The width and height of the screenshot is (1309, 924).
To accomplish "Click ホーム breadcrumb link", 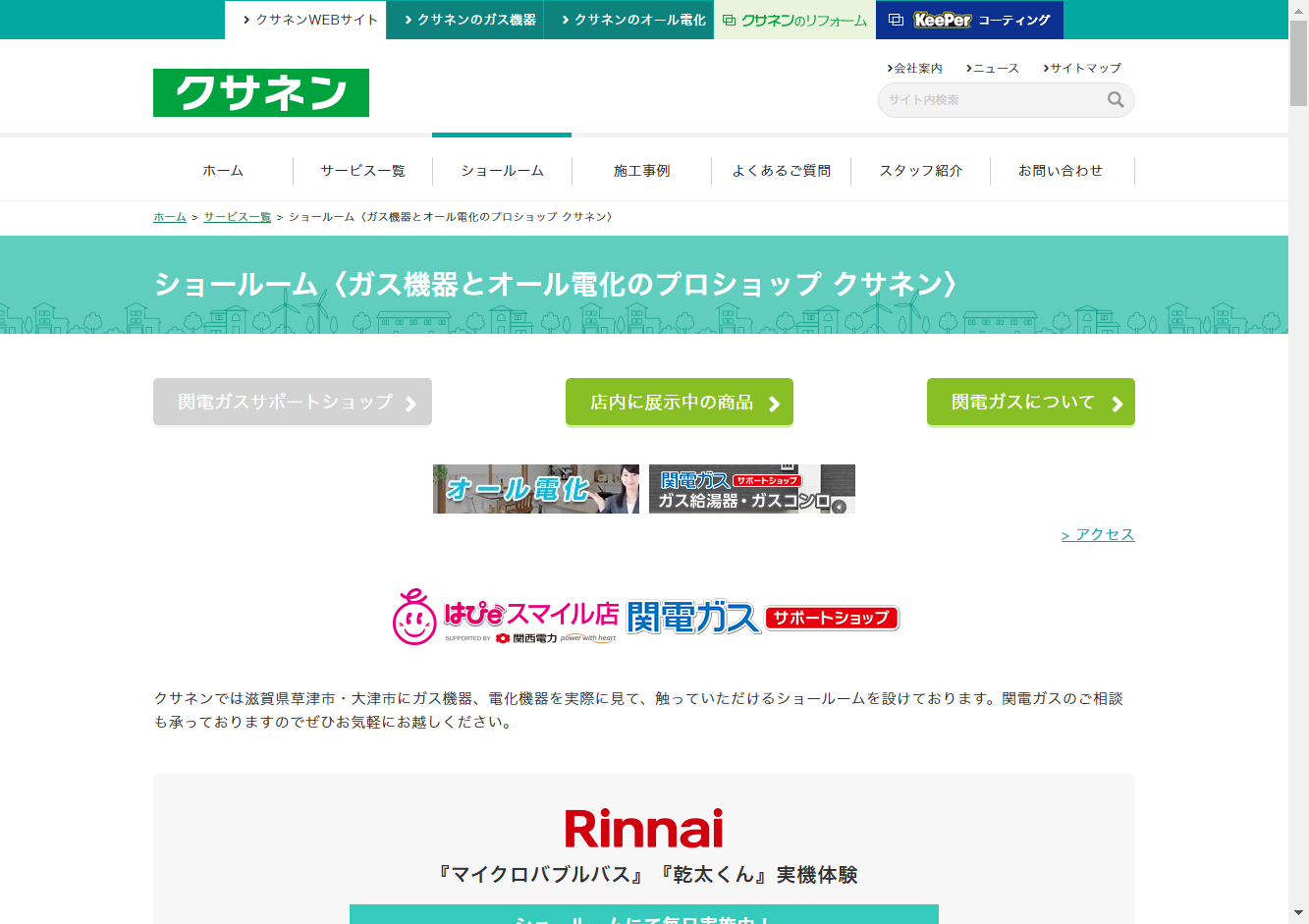I will point(169,217).
